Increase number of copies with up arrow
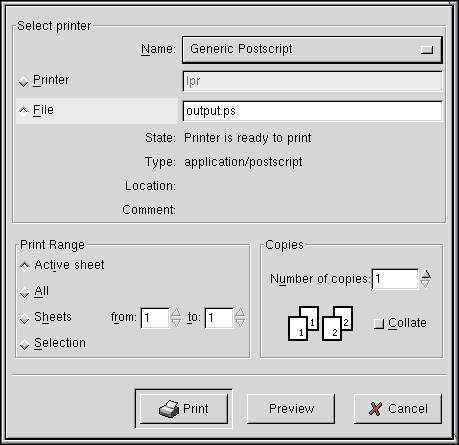 425,274
